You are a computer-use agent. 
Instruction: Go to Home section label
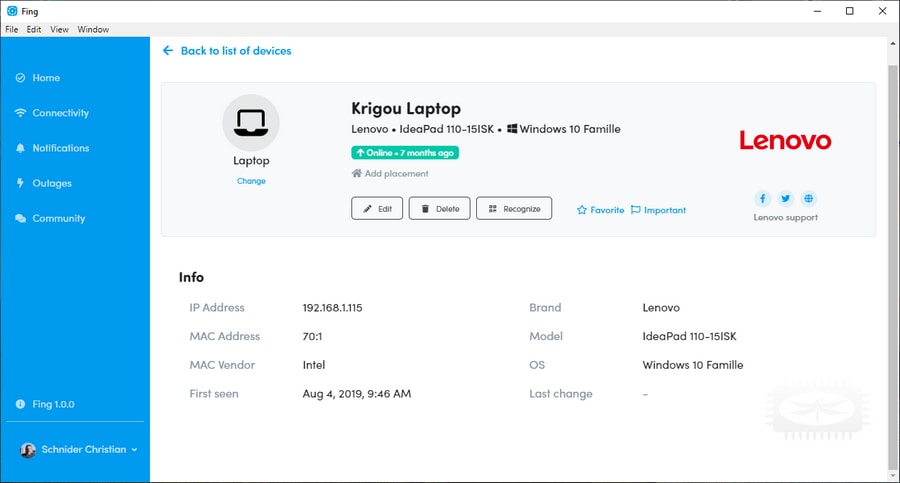46,78
